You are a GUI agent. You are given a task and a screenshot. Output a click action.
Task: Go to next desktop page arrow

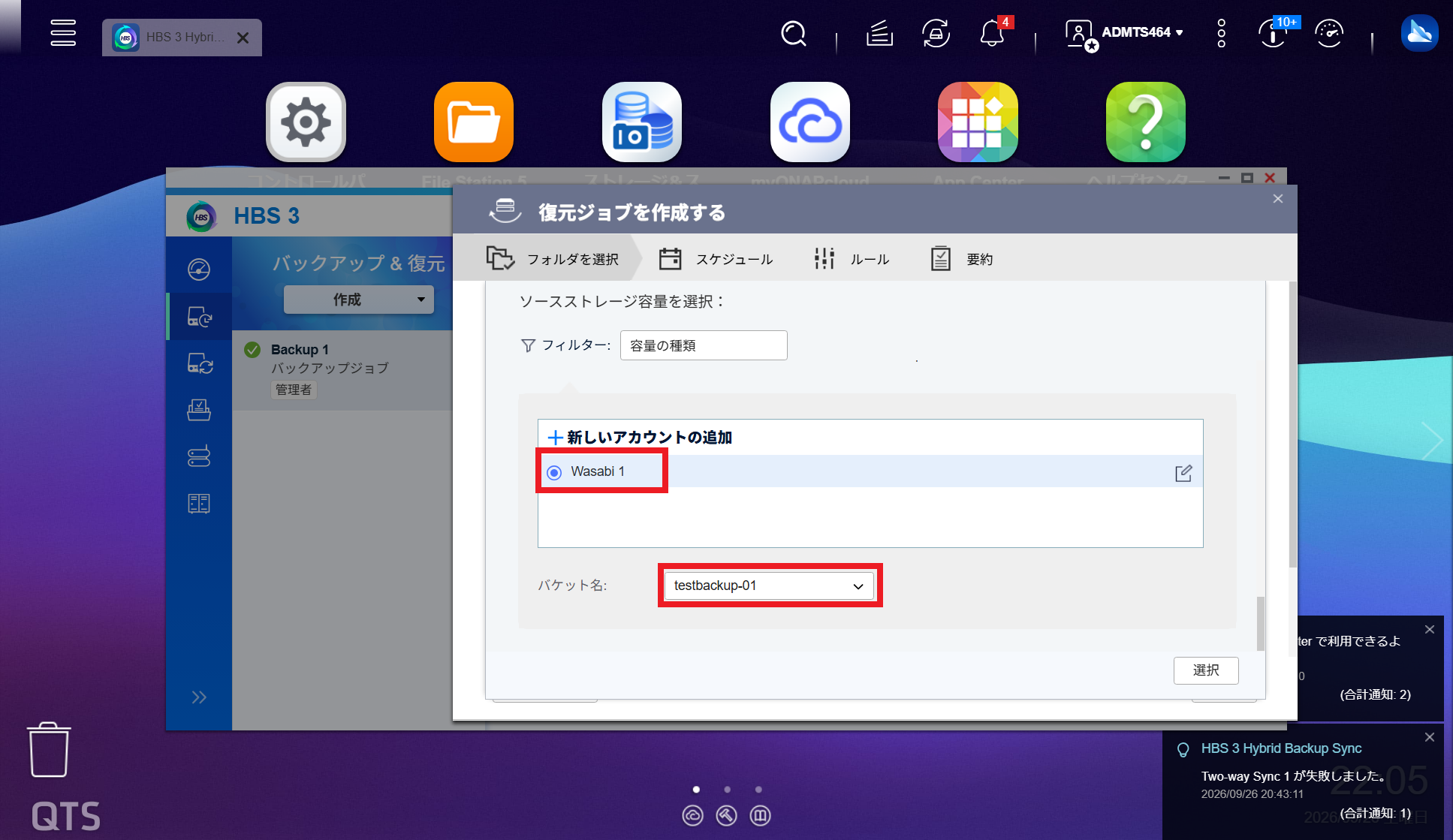1432,441
